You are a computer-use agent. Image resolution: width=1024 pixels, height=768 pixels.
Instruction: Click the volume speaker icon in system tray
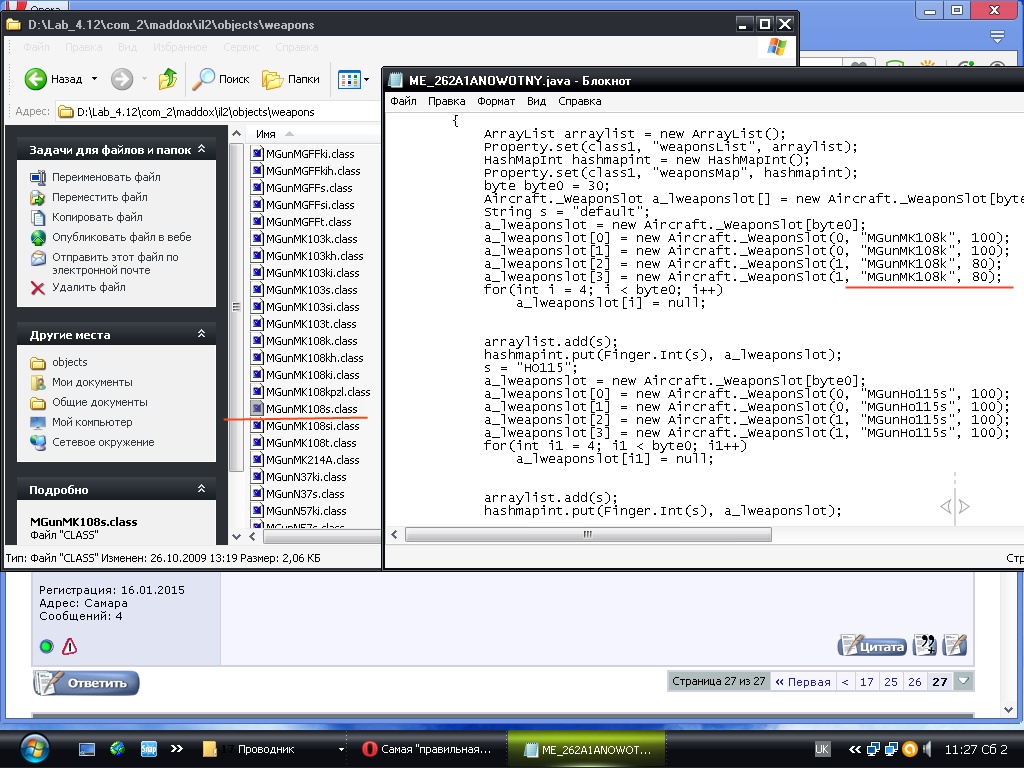(x=929, y=748)
